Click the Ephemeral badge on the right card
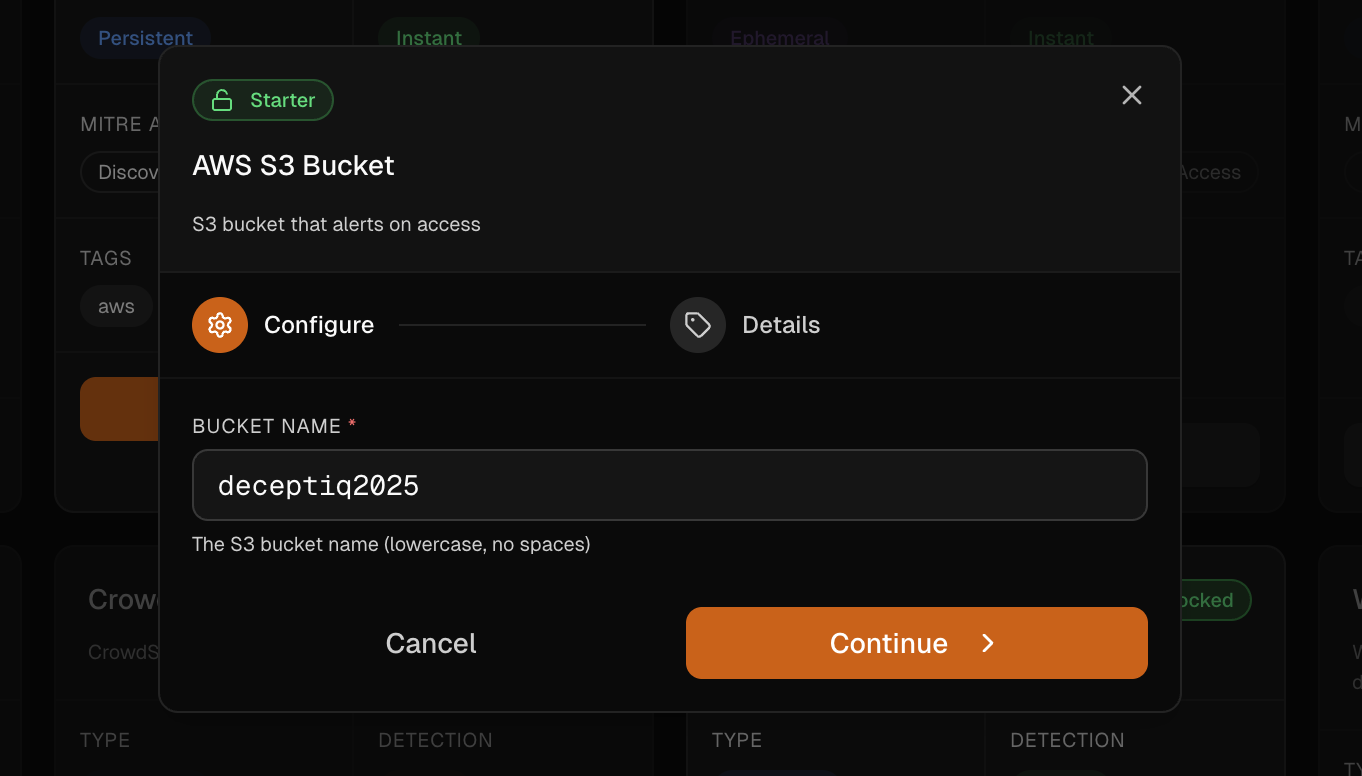 (780, 38)
